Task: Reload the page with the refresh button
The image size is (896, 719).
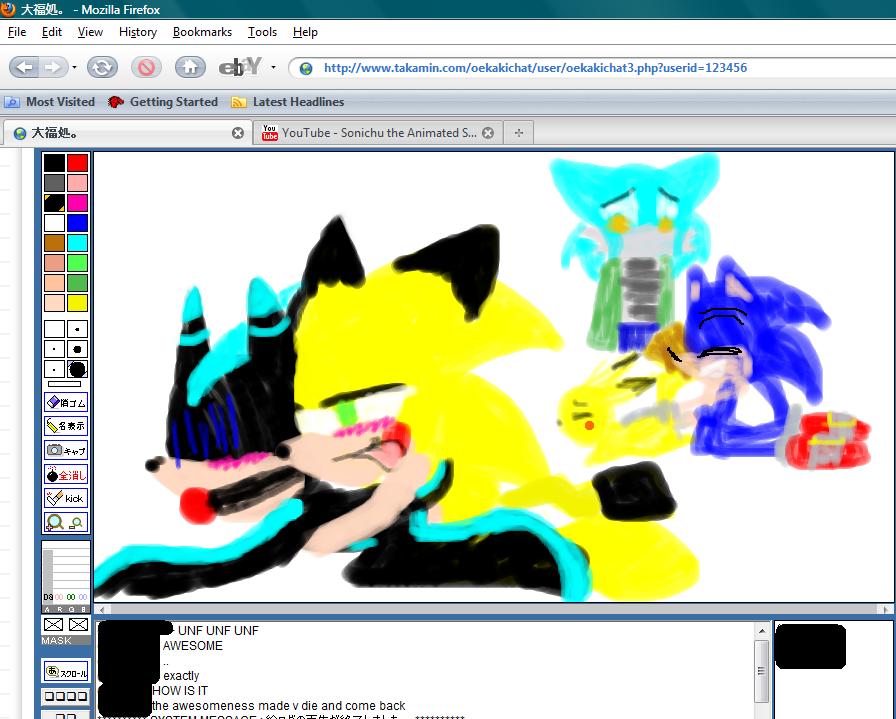Action: 101,67
